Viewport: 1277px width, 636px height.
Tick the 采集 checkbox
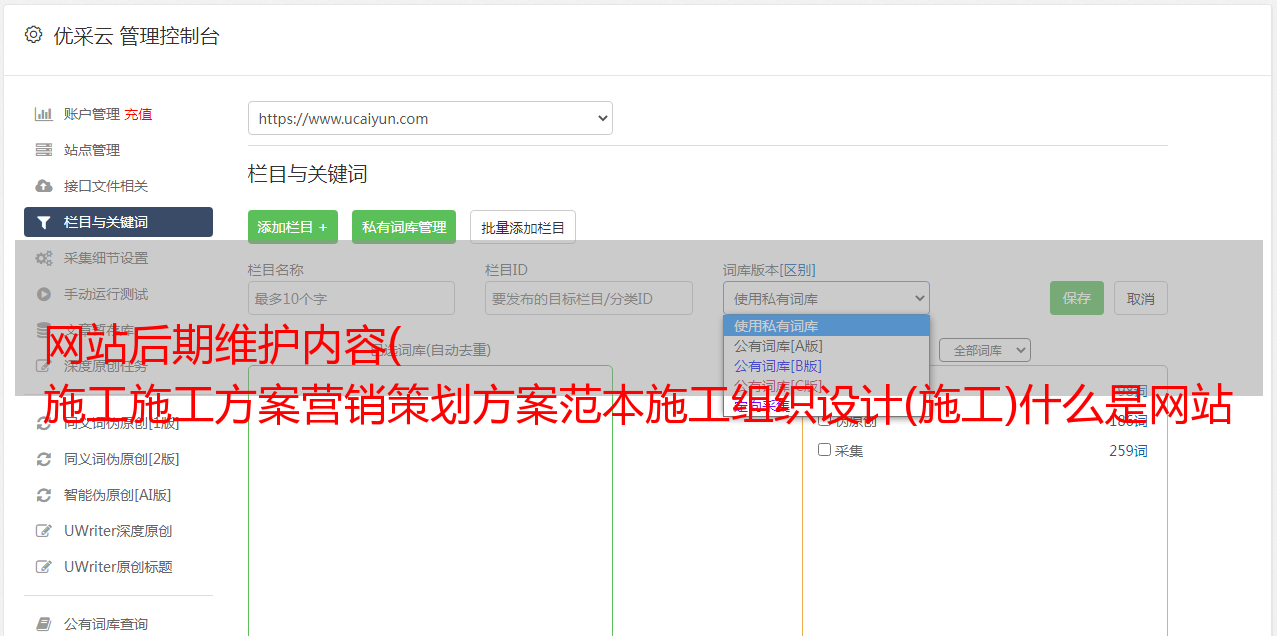tap(824, 450)
